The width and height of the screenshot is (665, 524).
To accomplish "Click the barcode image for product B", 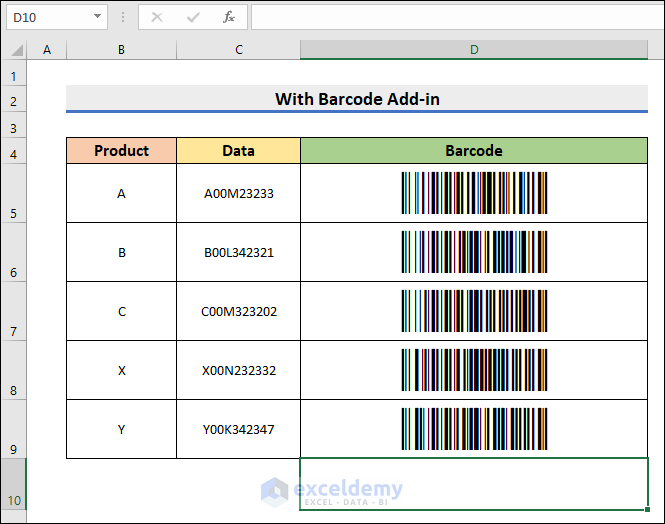I will pos(474,252).
